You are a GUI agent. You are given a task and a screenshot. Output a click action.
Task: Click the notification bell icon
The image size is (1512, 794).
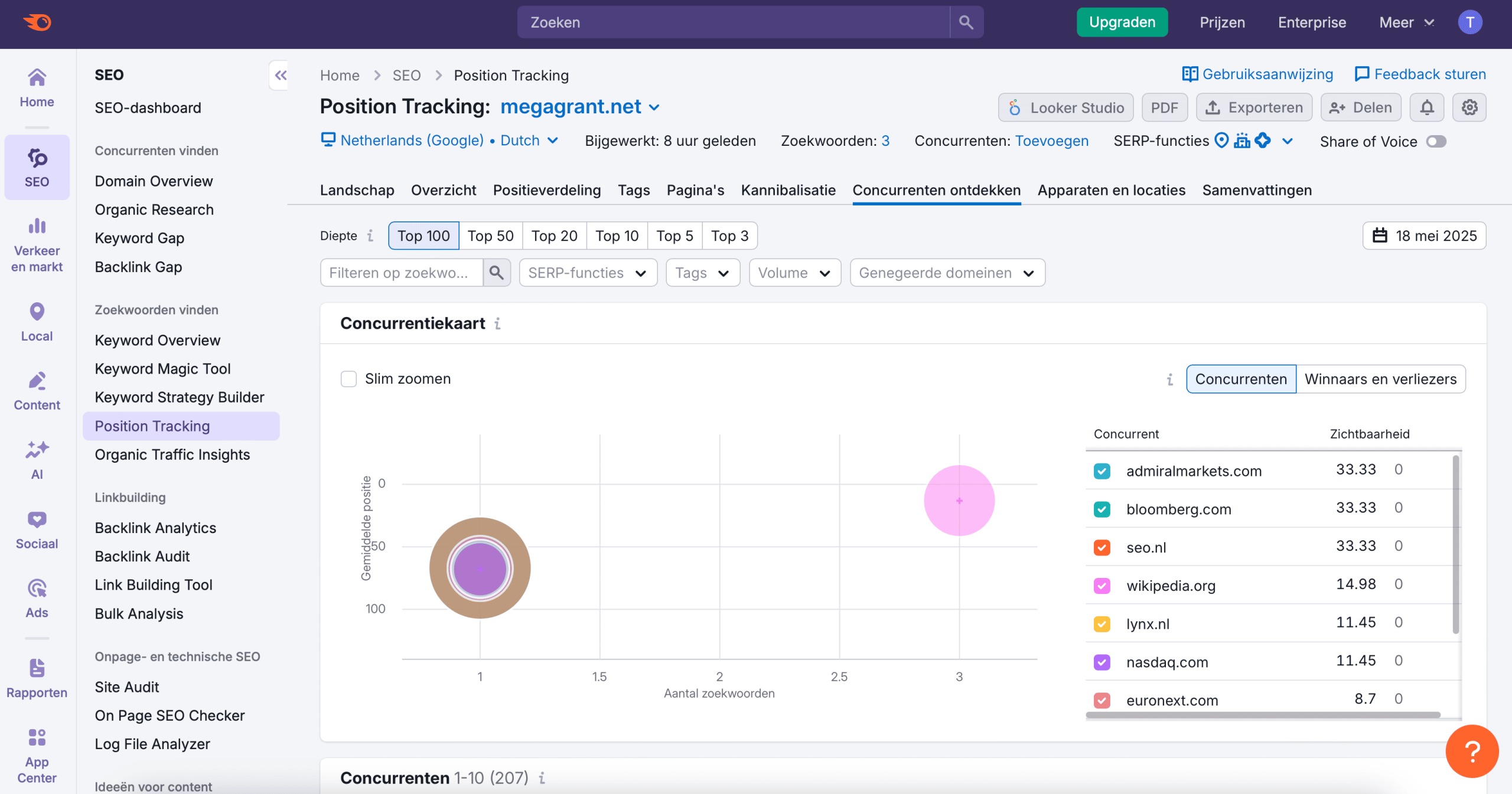(x=1426, y=107)
